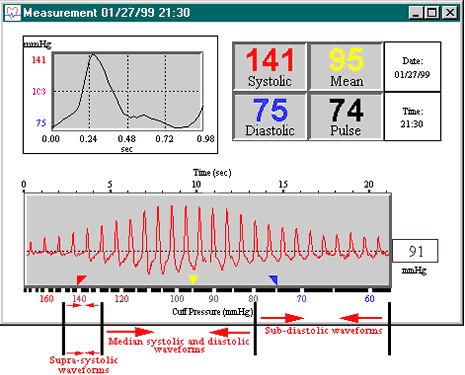The width and height of the screenshot is (465, 375).
Task: Click the 100 cuff pressure label
Action: click(177, 299)
